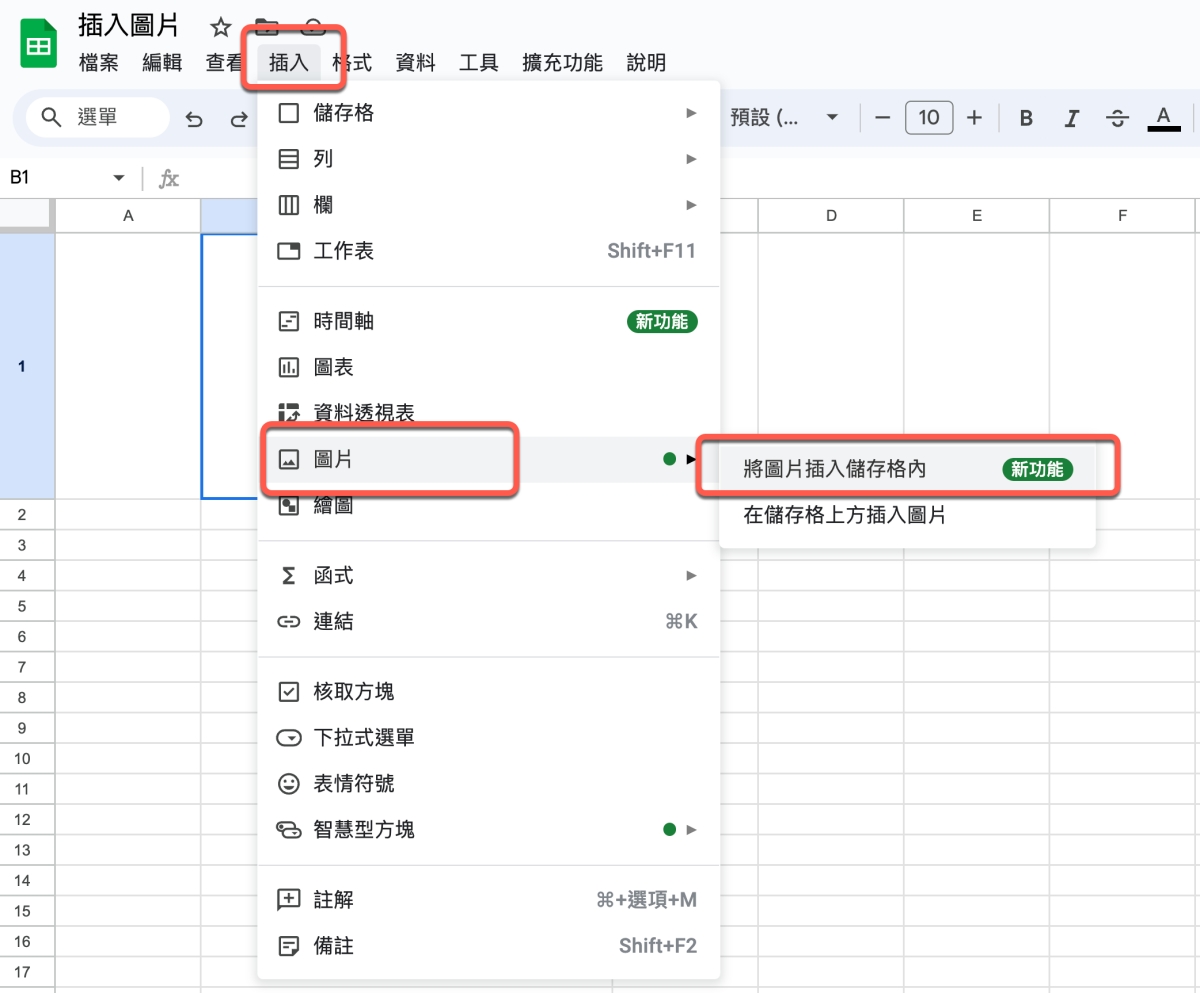Image resolution: width=1200 pixels, height=993 pixels.
Task: Choose 表情符號 from insert menu
Action: coord(488,783)
